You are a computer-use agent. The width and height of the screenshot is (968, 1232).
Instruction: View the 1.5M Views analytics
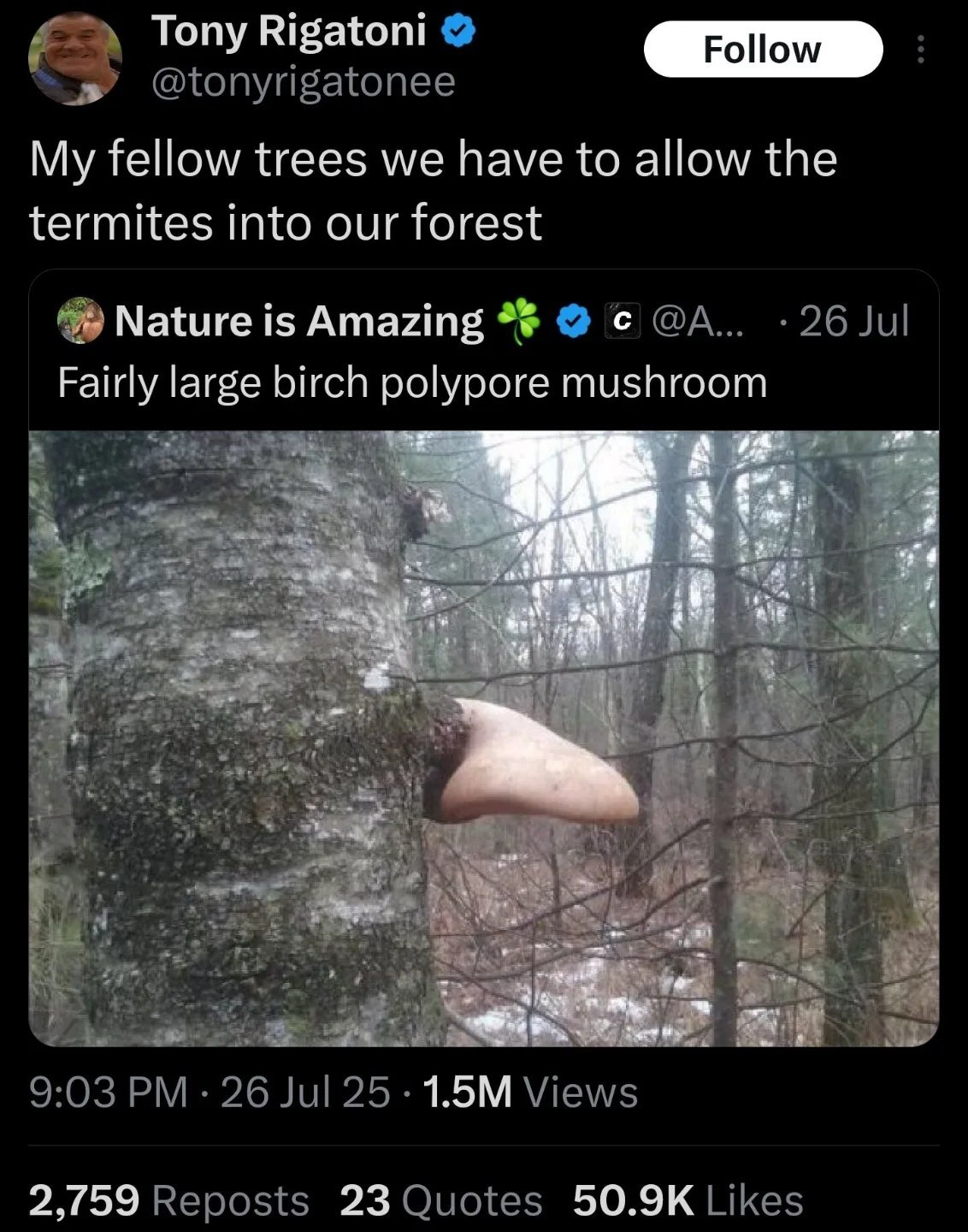(x=530, y=1093)
